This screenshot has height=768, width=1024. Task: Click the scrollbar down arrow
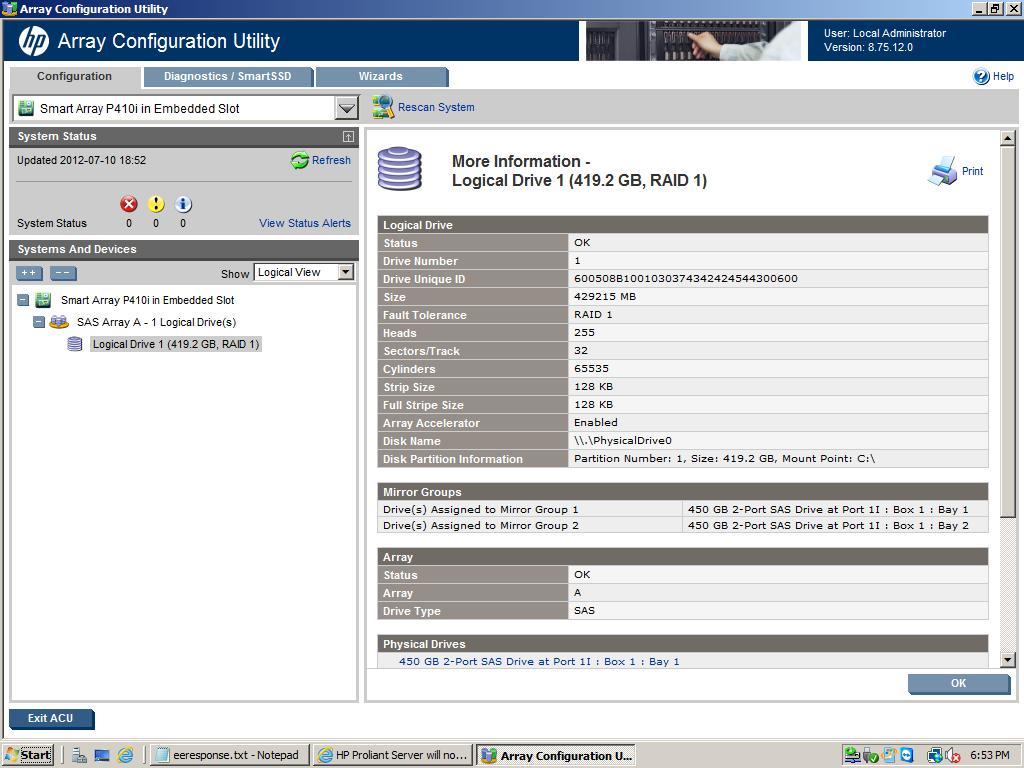coord(1008,660)
